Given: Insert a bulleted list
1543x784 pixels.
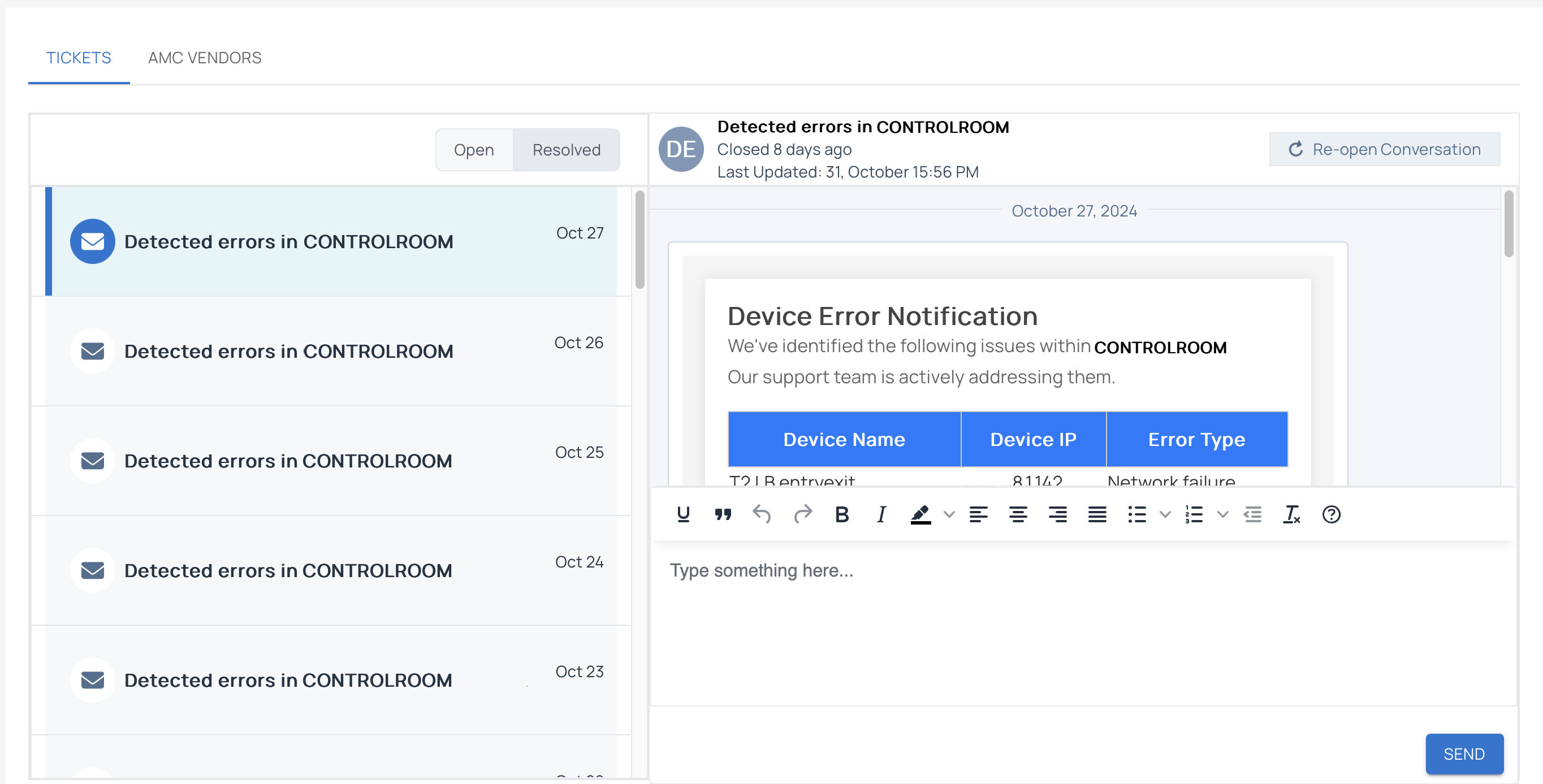Looking at the screenshot, I should point(1136,514).
